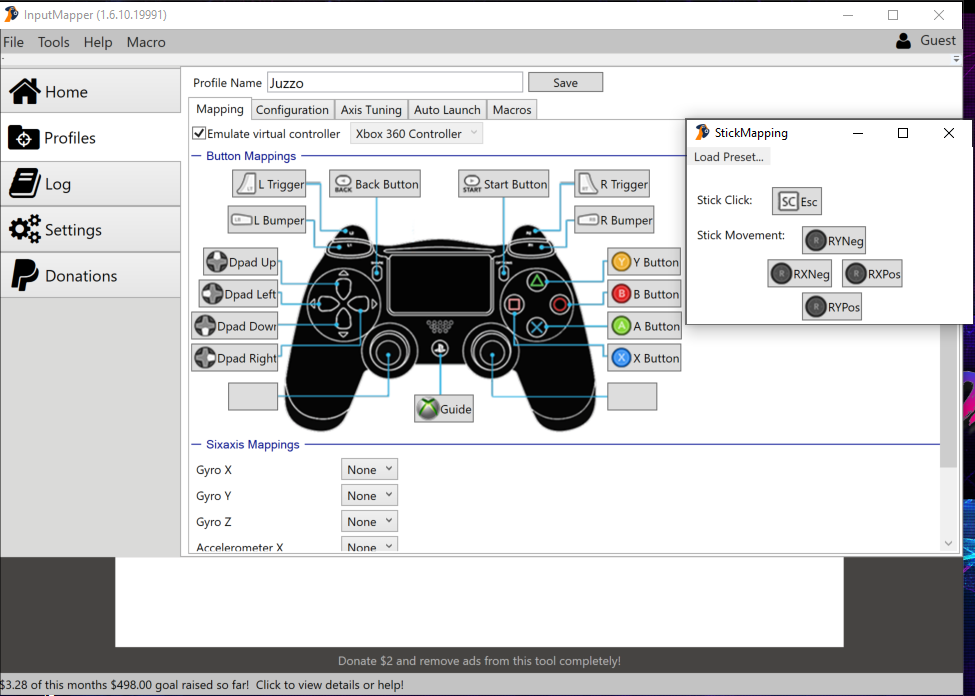Open the Home section
The width and height of the screenshot is (975, 696).
(x=90, y=91)
